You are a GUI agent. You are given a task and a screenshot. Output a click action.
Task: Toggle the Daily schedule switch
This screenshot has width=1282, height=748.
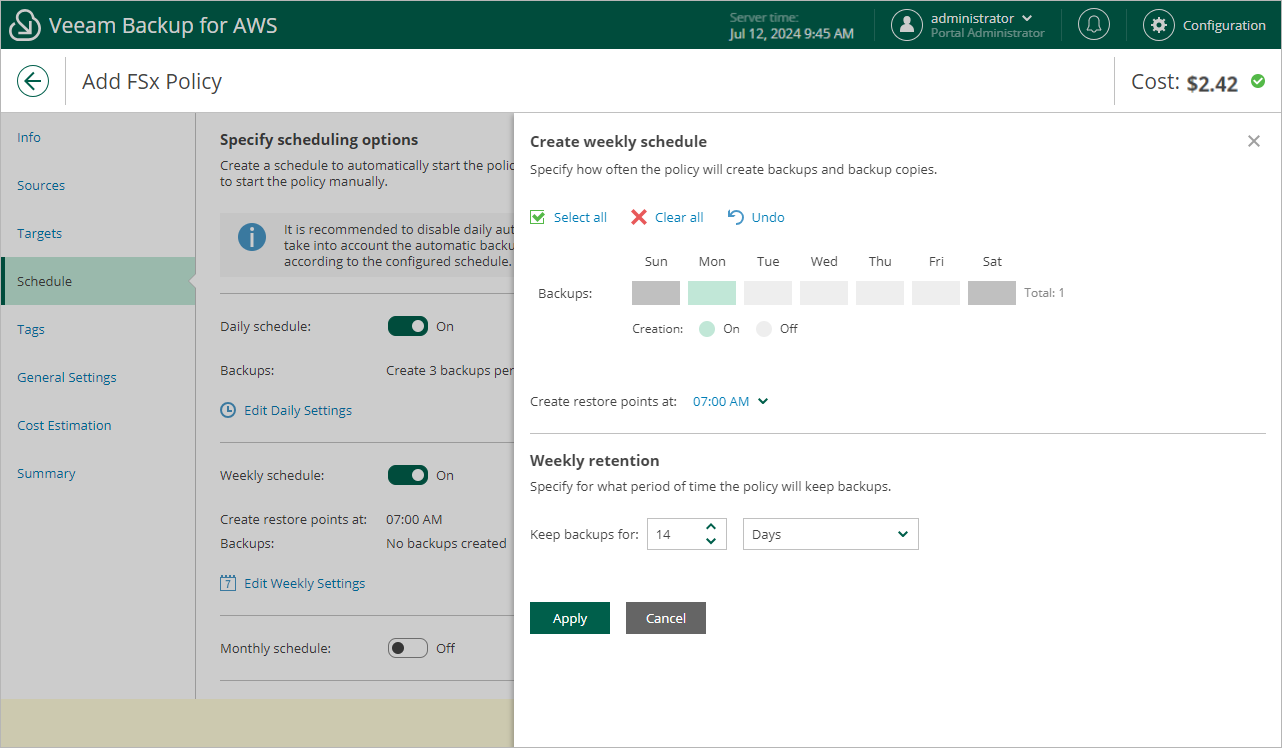408,326
